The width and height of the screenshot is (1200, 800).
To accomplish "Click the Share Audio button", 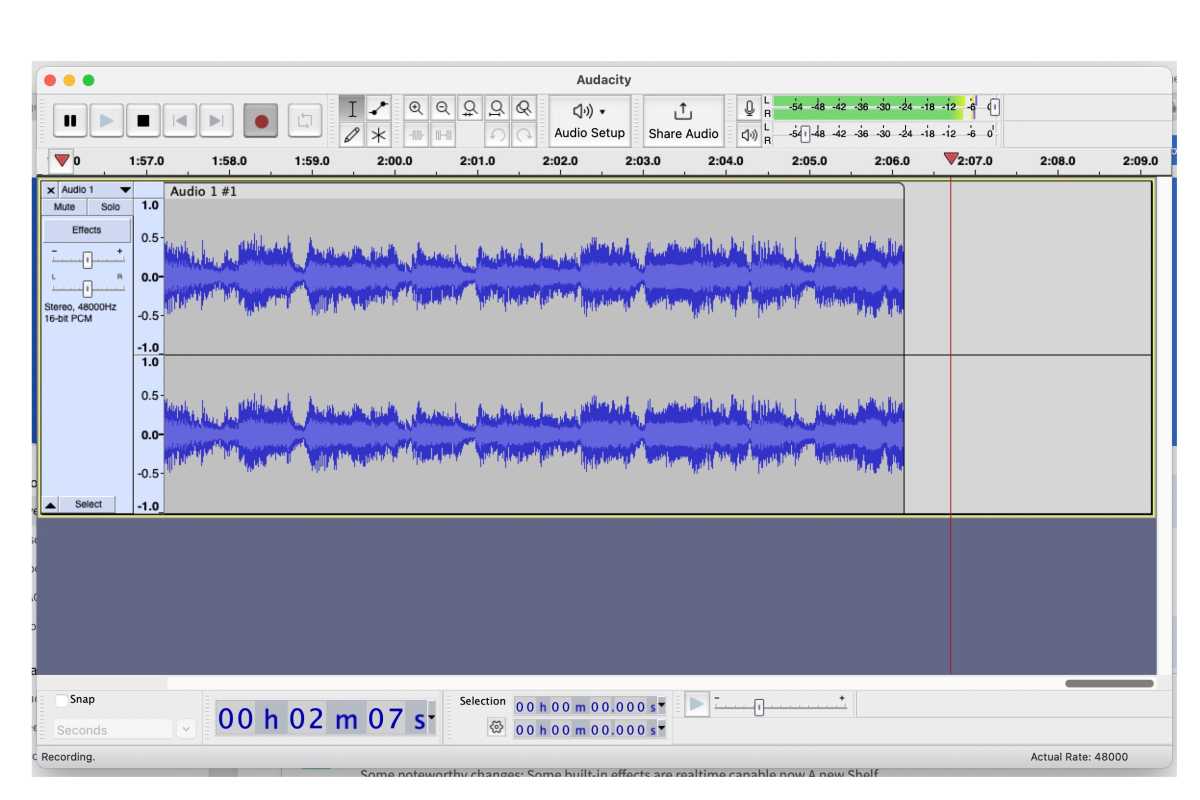I will click(683, 121).
